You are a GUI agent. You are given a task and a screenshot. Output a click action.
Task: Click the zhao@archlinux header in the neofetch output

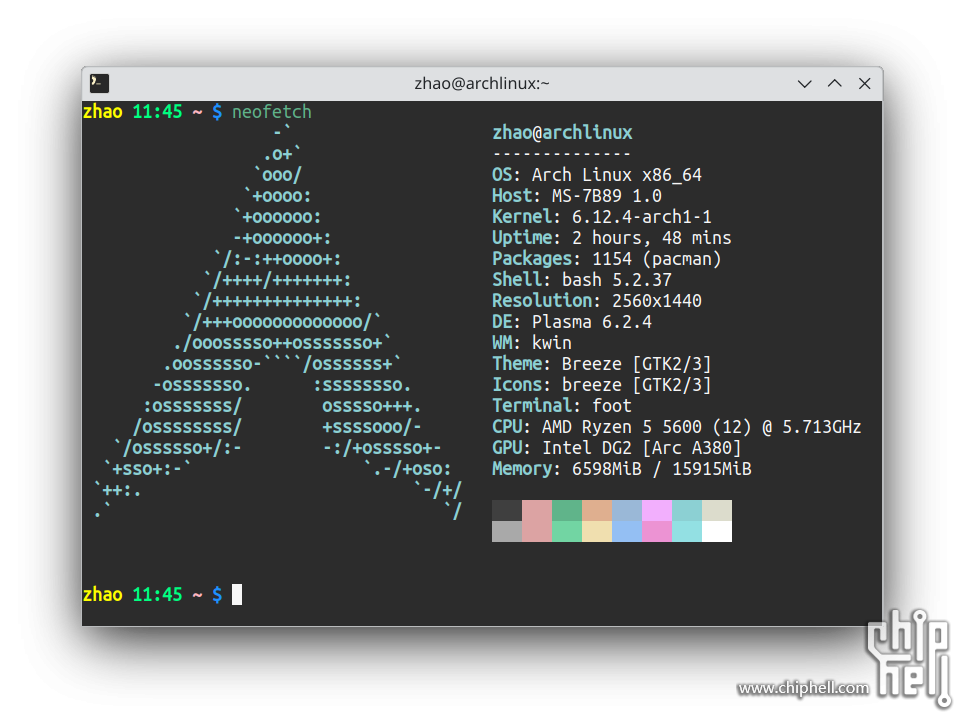pos(563,133)
